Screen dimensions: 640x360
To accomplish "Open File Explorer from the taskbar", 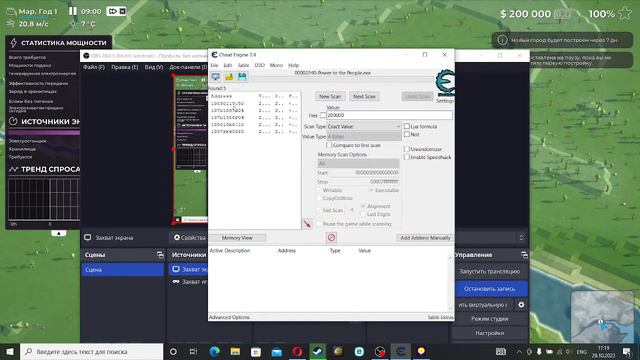I will 235,351.
